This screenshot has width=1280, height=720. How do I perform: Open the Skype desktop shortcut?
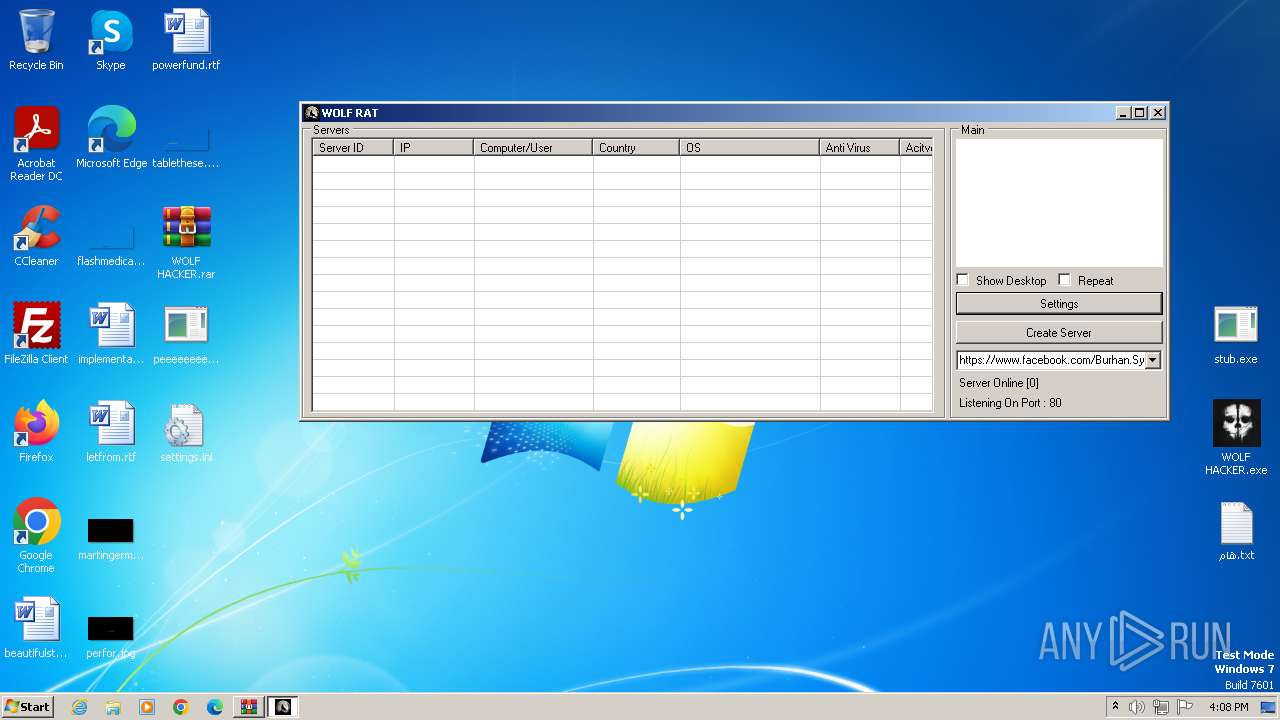[110, 40]
